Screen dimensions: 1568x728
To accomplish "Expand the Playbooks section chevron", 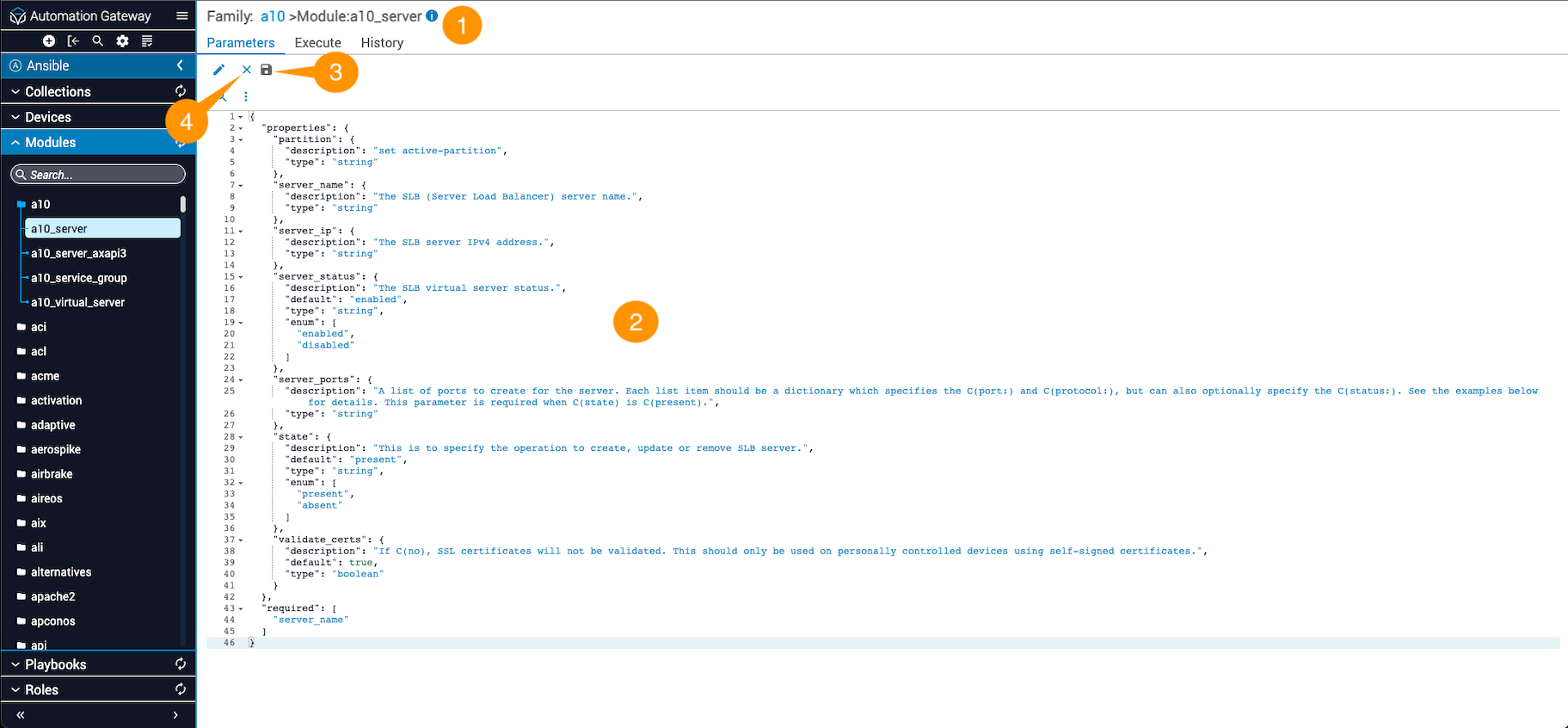I will point(15,664).
